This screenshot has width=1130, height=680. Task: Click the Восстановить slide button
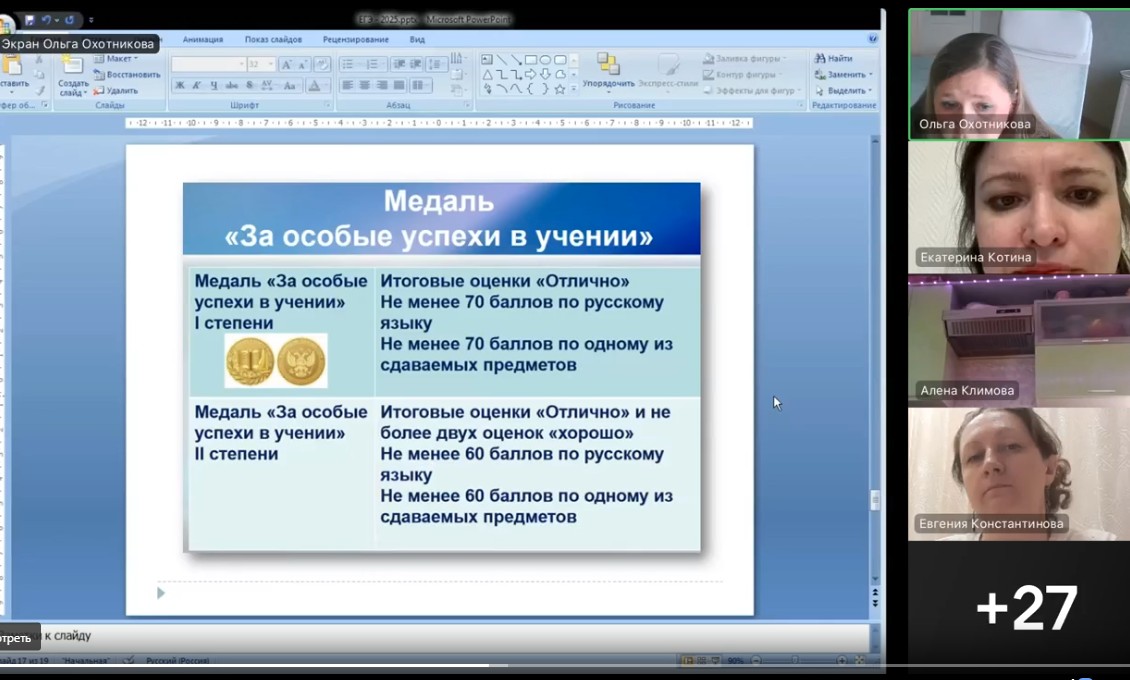(127, 74)
